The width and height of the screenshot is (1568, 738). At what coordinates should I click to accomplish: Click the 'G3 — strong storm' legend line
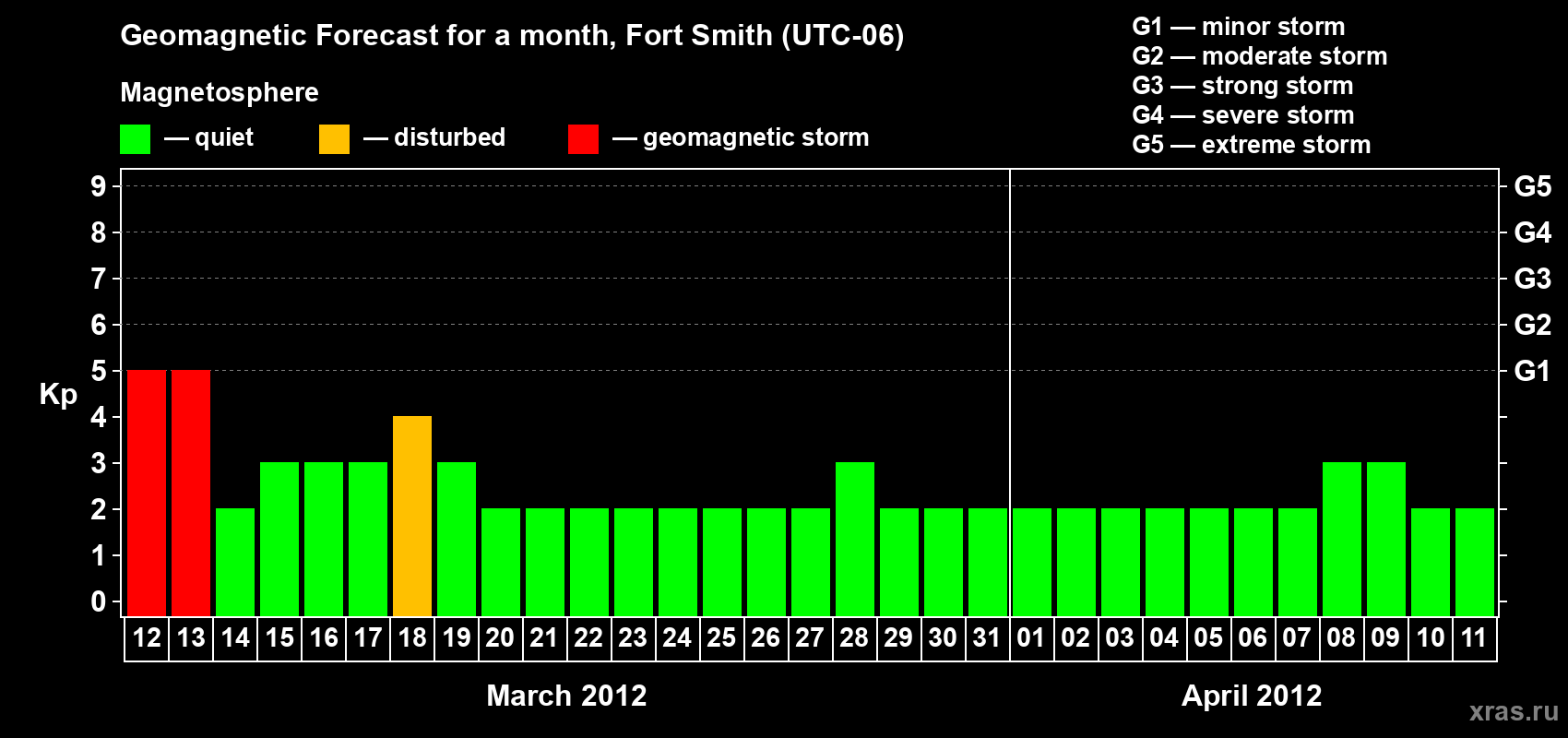click(1242, 86)
